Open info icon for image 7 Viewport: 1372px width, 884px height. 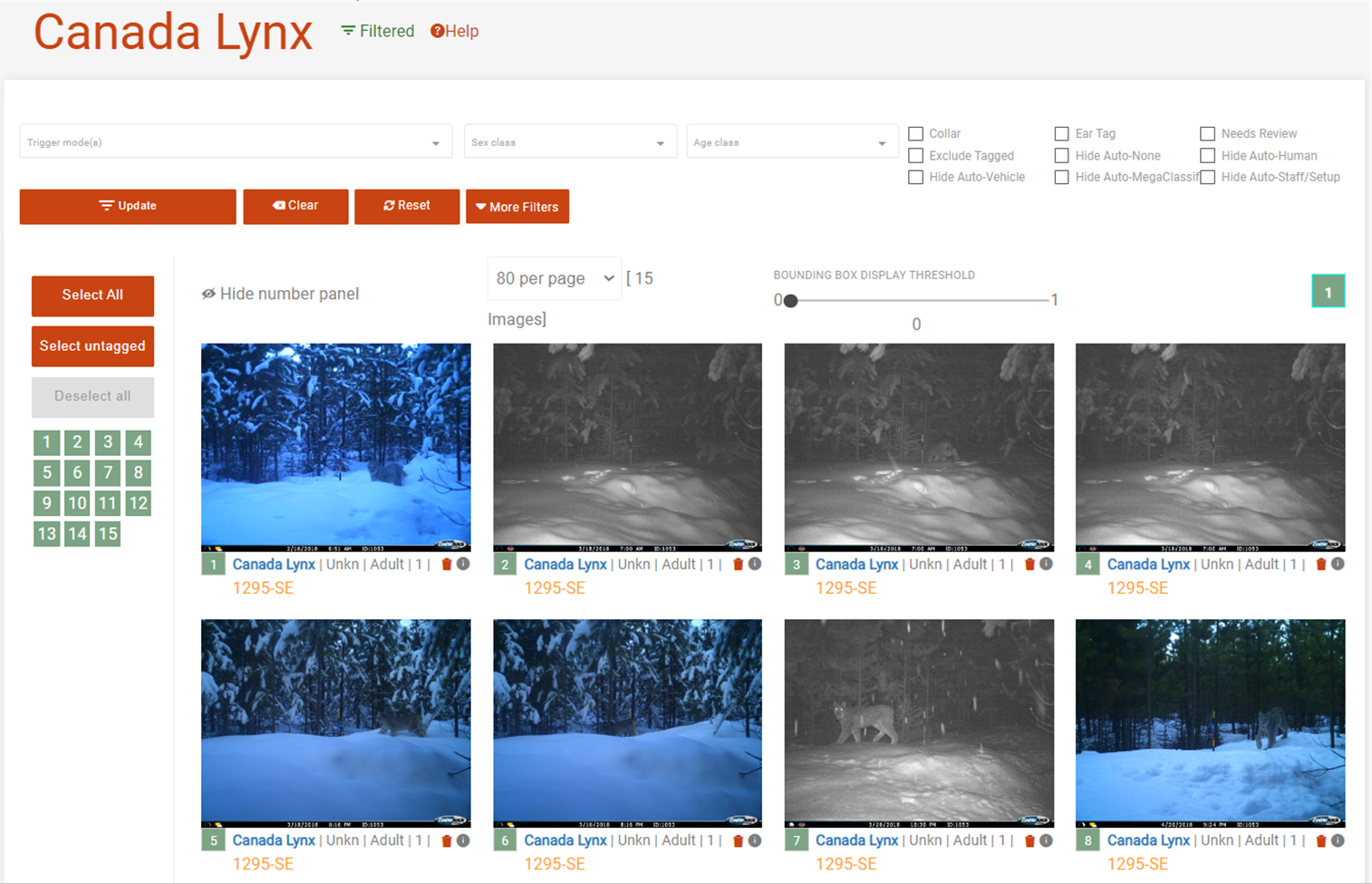[x=1046, y=840]
